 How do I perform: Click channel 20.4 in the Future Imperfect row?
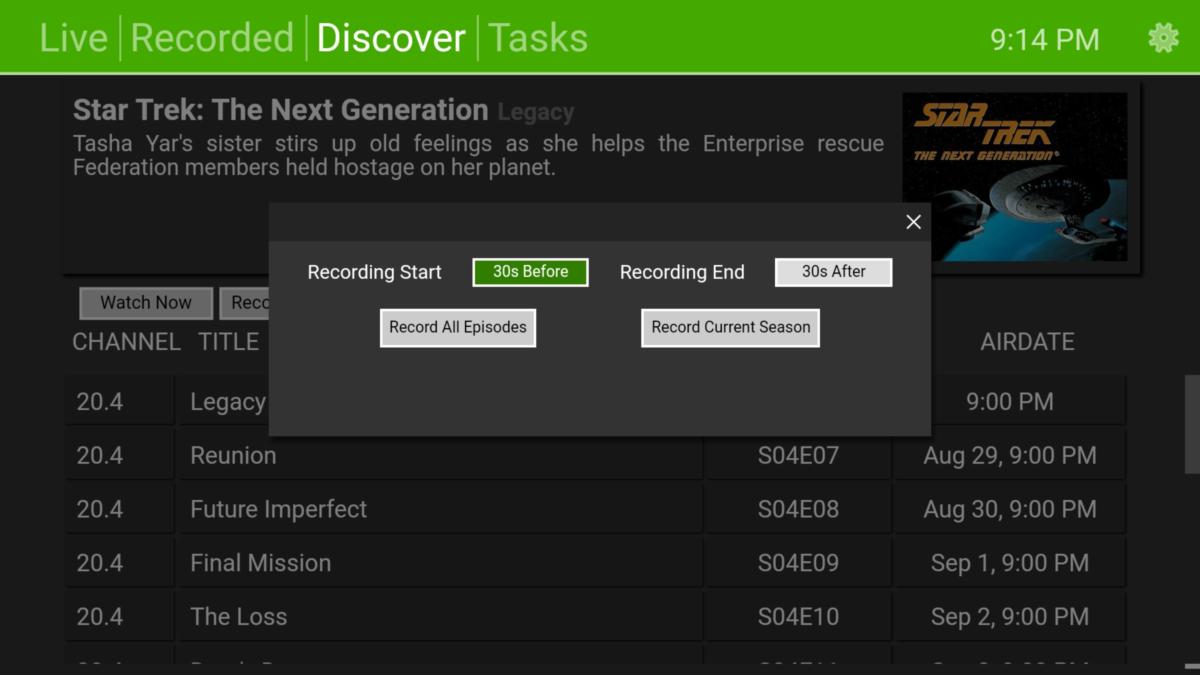pos(100,510)
